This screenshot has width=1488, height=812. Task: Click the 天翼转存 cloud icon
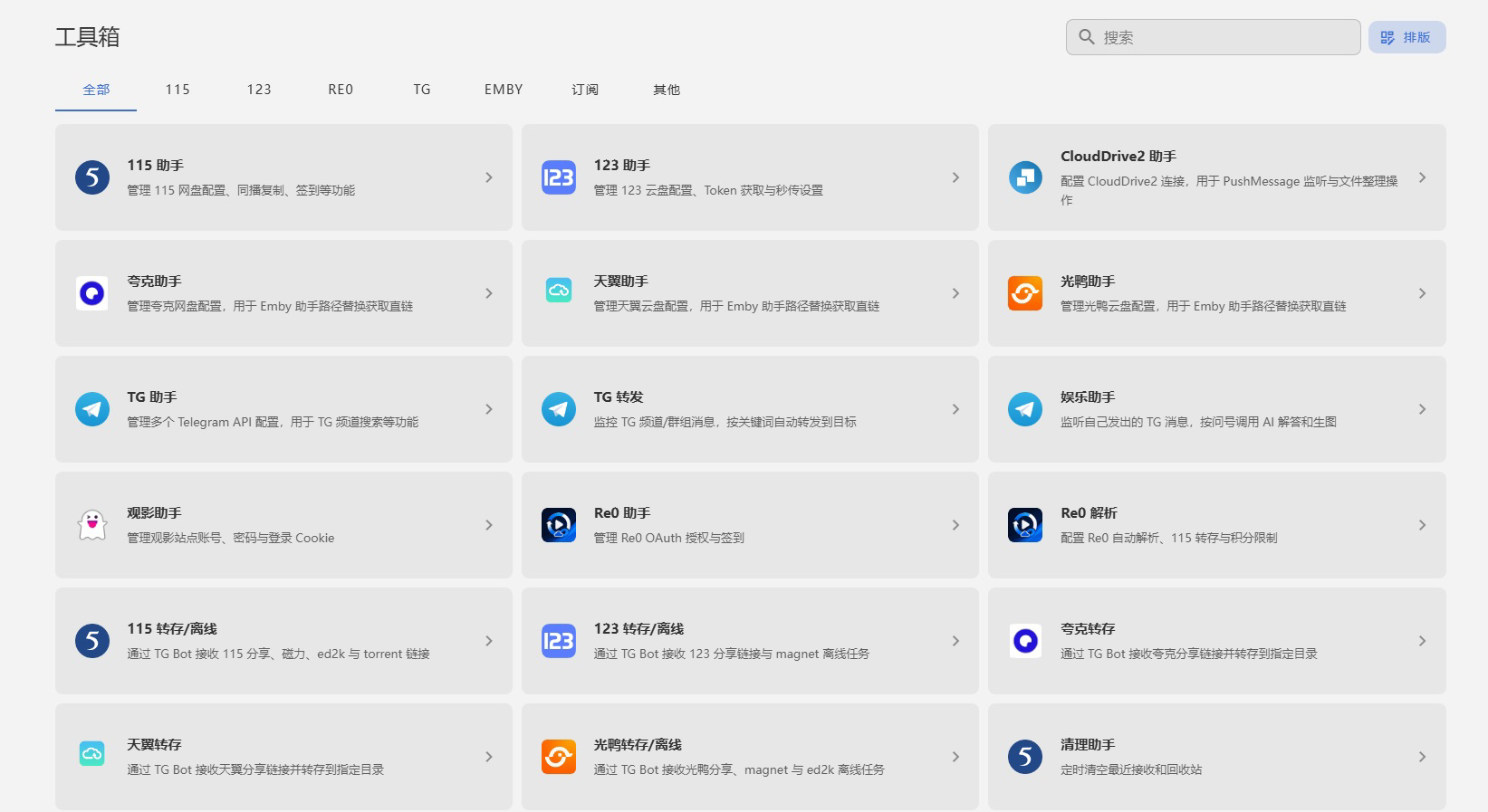pyautogui.click(x=92, y=753)
